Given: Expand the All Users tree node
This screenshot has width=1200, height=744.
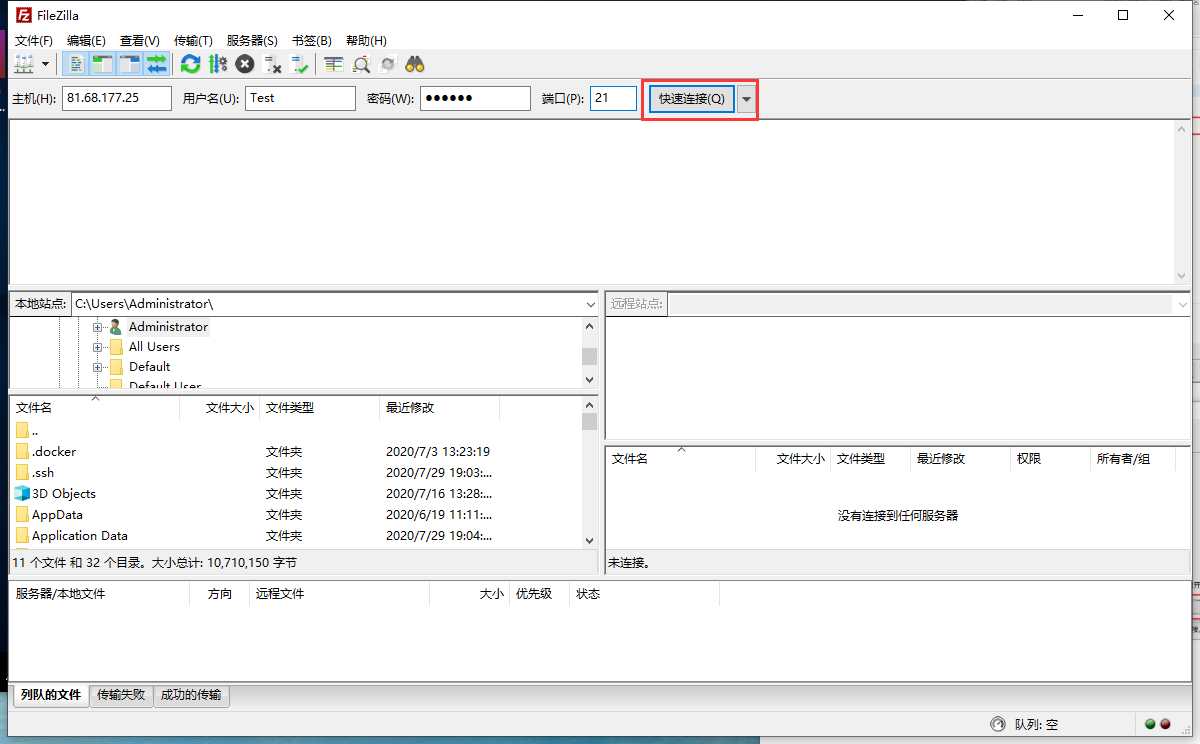Looking at the screenshot, I should [98, 347].
